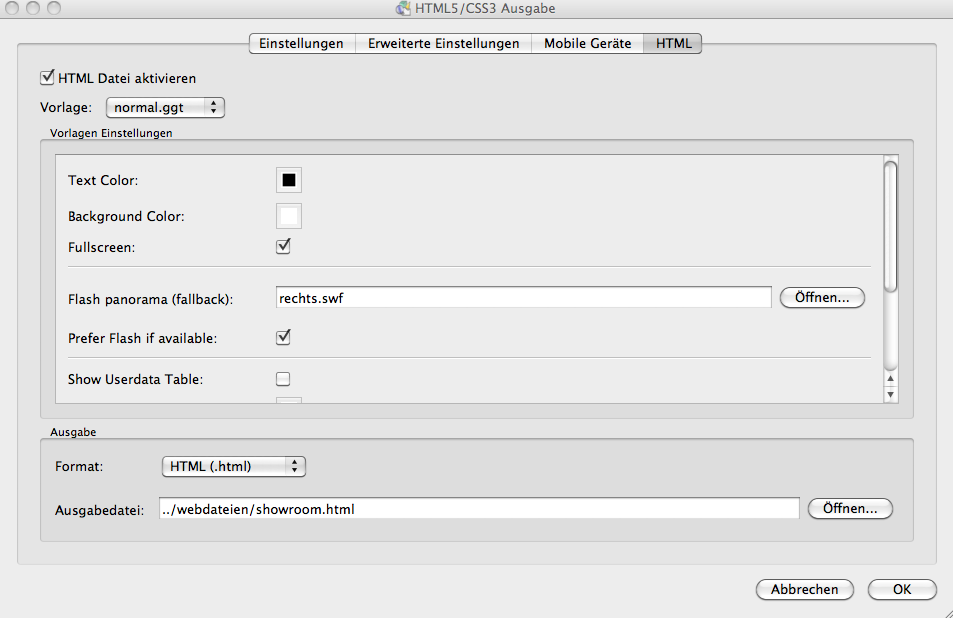Pick the white Background Color swatch

[x=288, y=216]
